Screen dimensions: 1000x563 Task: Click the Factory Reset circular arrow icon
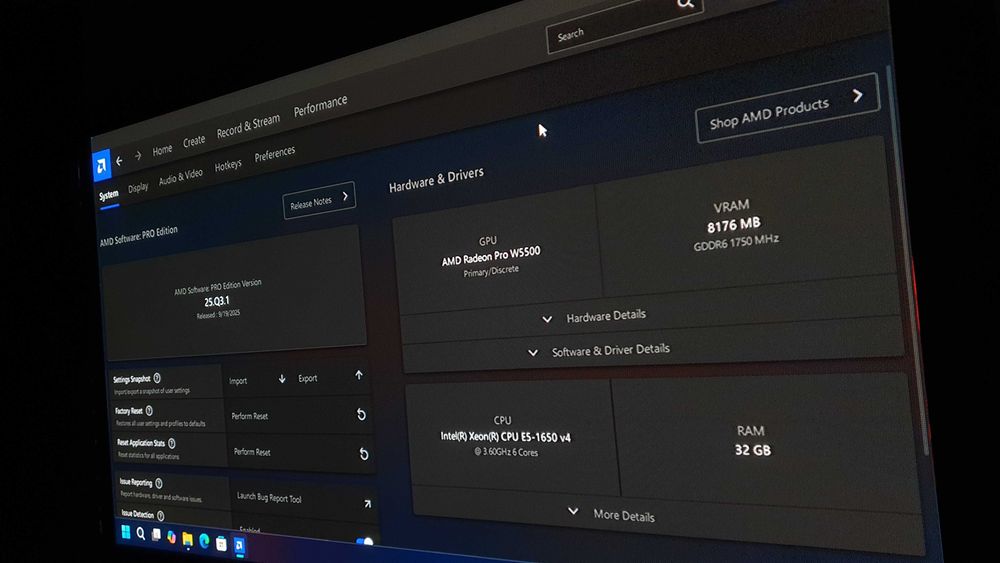pyautogui.click(x=361, y=414)
